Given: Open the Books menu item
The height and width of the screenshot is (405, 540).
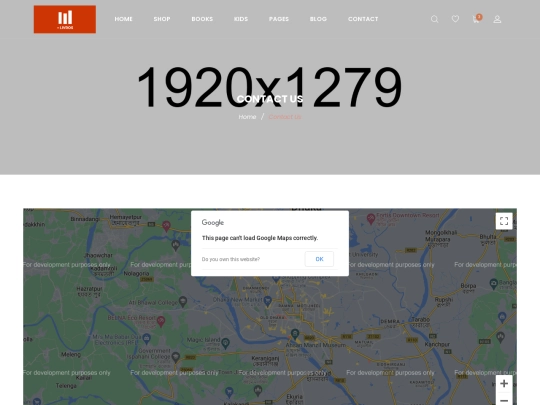Looking at the screenshot, I should tap(202, 19).
